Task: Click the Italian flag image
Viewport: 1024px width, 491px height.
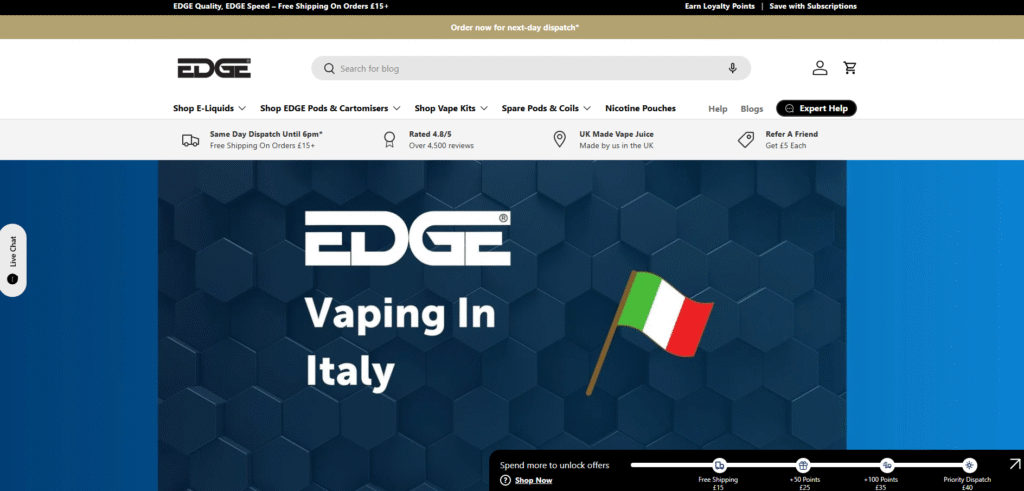Action: coord(651,333)
